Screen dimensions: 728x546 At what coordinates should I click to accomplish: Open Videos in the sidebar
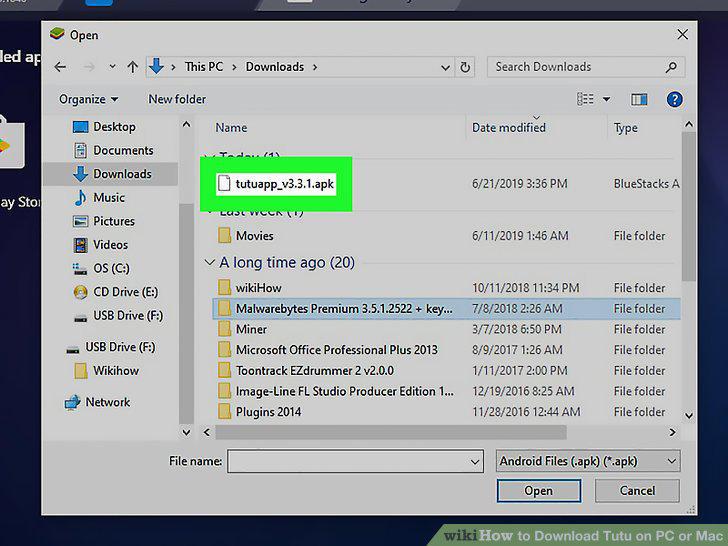[111, 245]
